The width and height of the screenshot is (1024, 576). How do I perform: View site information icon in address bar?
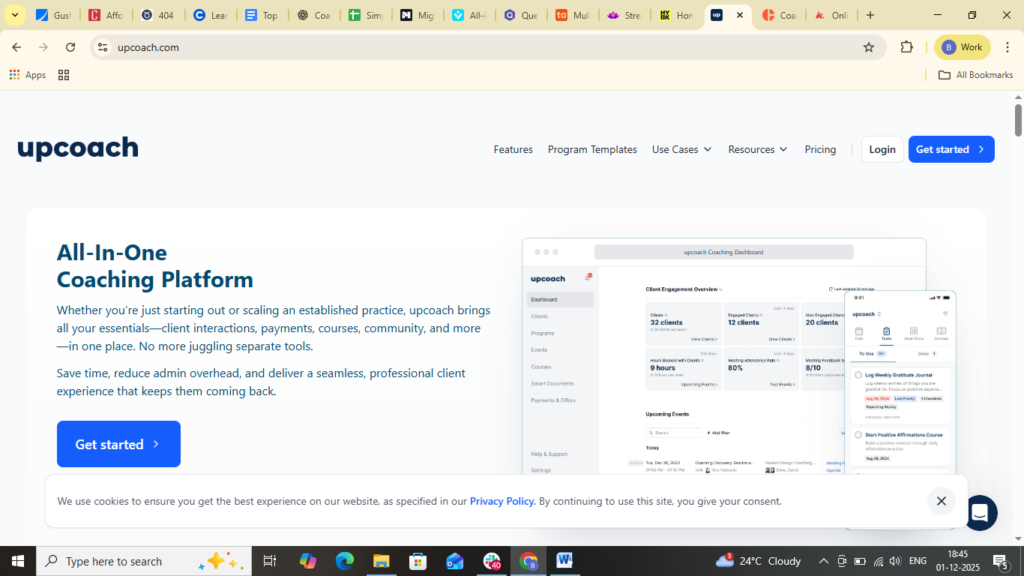[x=102, y=47]
